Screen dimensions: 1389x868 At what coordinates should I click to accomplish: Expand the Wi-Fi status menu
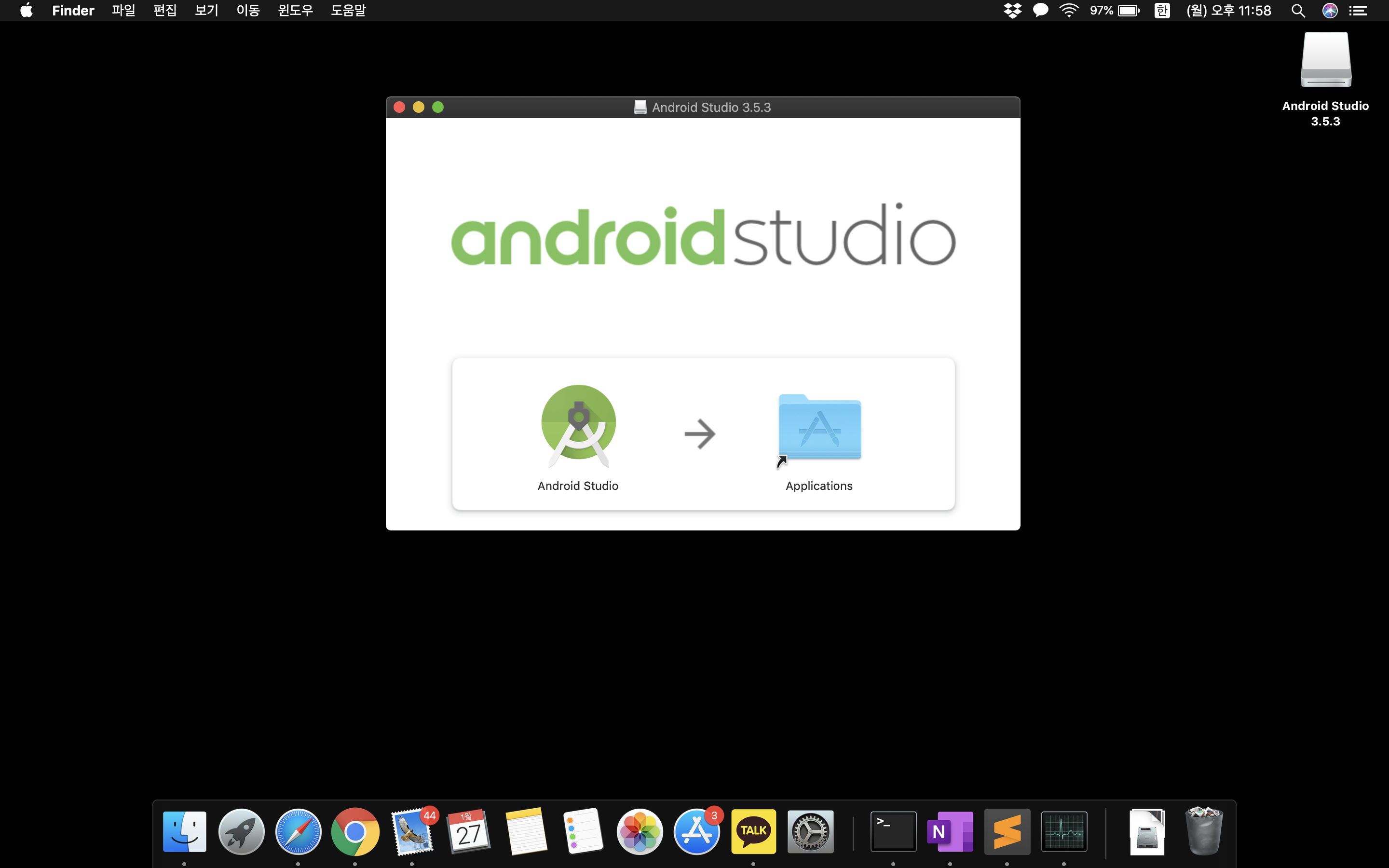[1068, 10]
